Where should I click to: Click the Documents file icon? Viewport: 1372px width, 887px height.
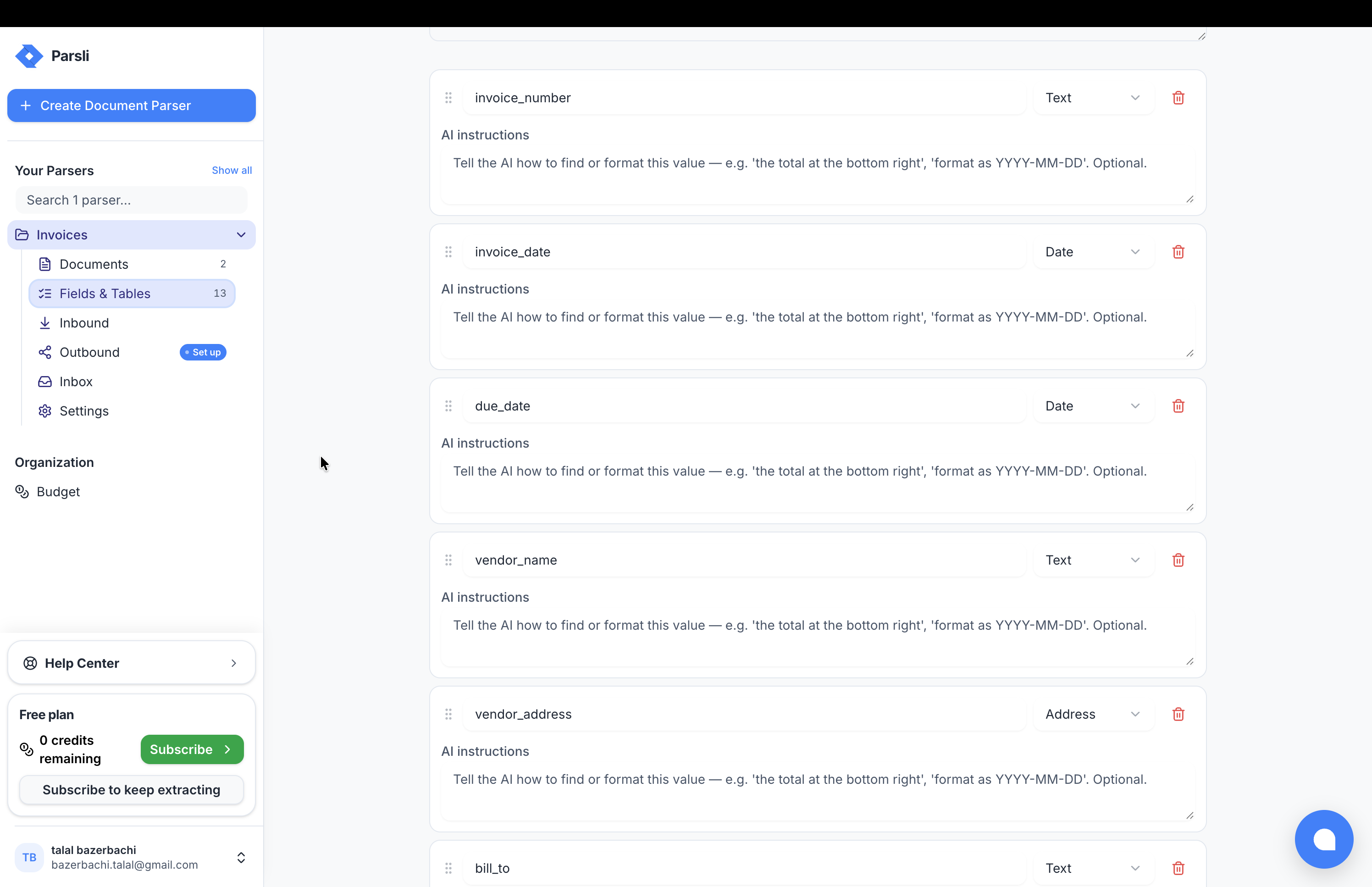45,264
